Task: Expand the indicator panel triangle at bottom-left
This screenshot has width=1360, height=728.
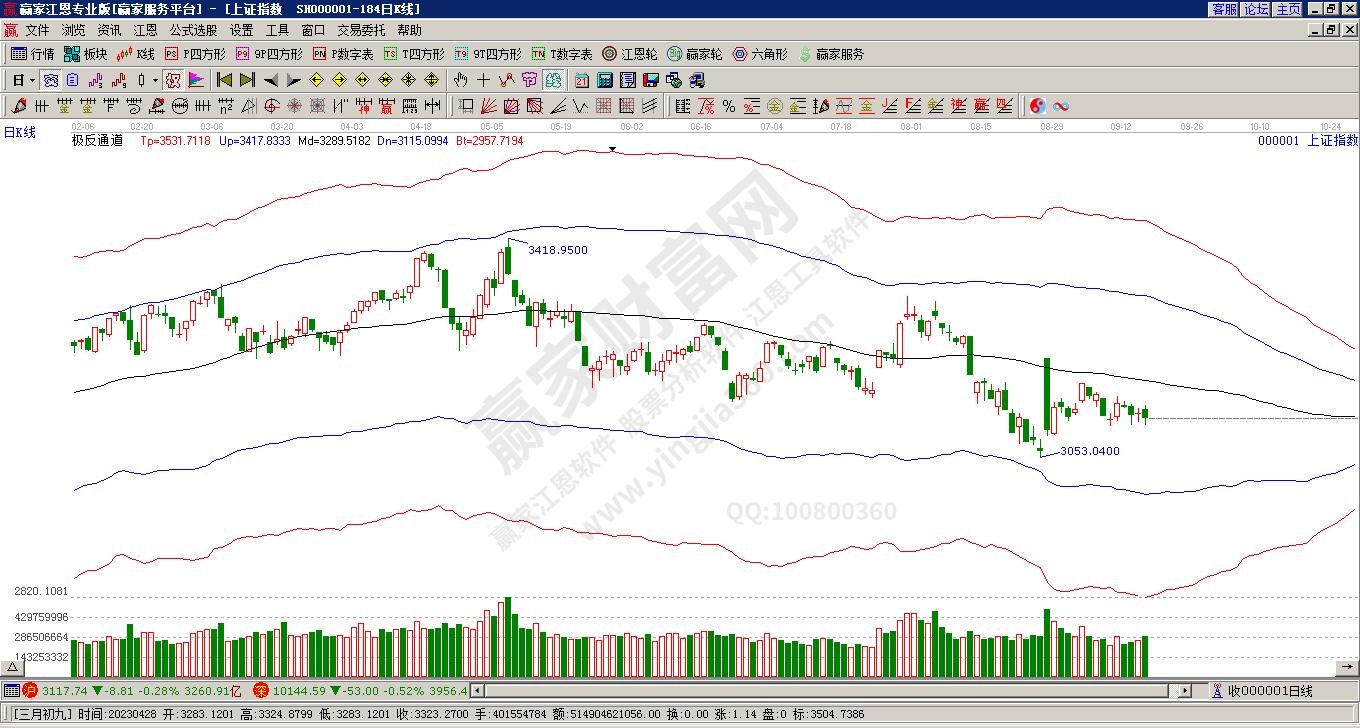Action: pos(13,667)
